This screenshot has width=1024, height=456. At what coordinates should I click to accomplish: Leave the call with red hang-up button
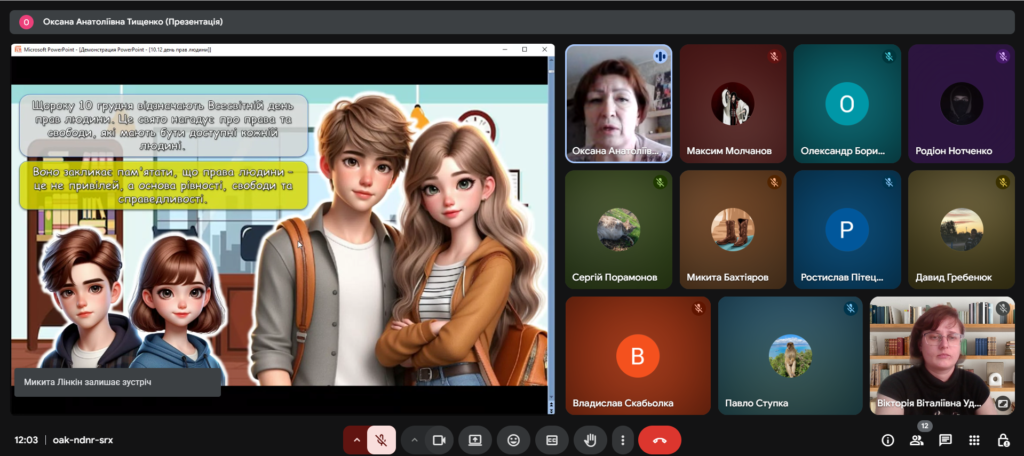tap(659, 440)
